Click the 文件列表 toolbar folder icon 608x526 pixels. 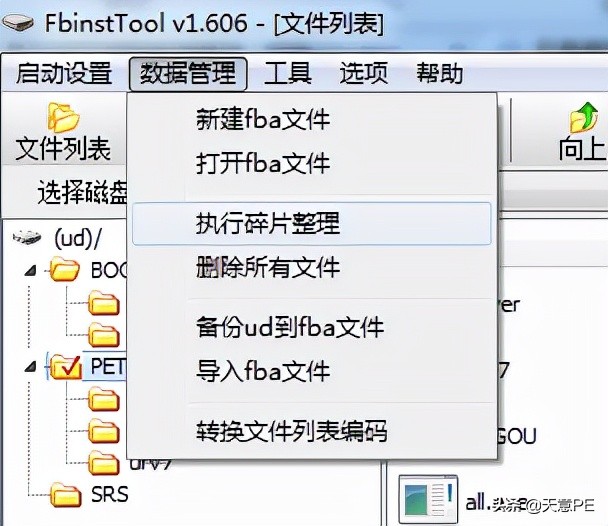point(63,117)
